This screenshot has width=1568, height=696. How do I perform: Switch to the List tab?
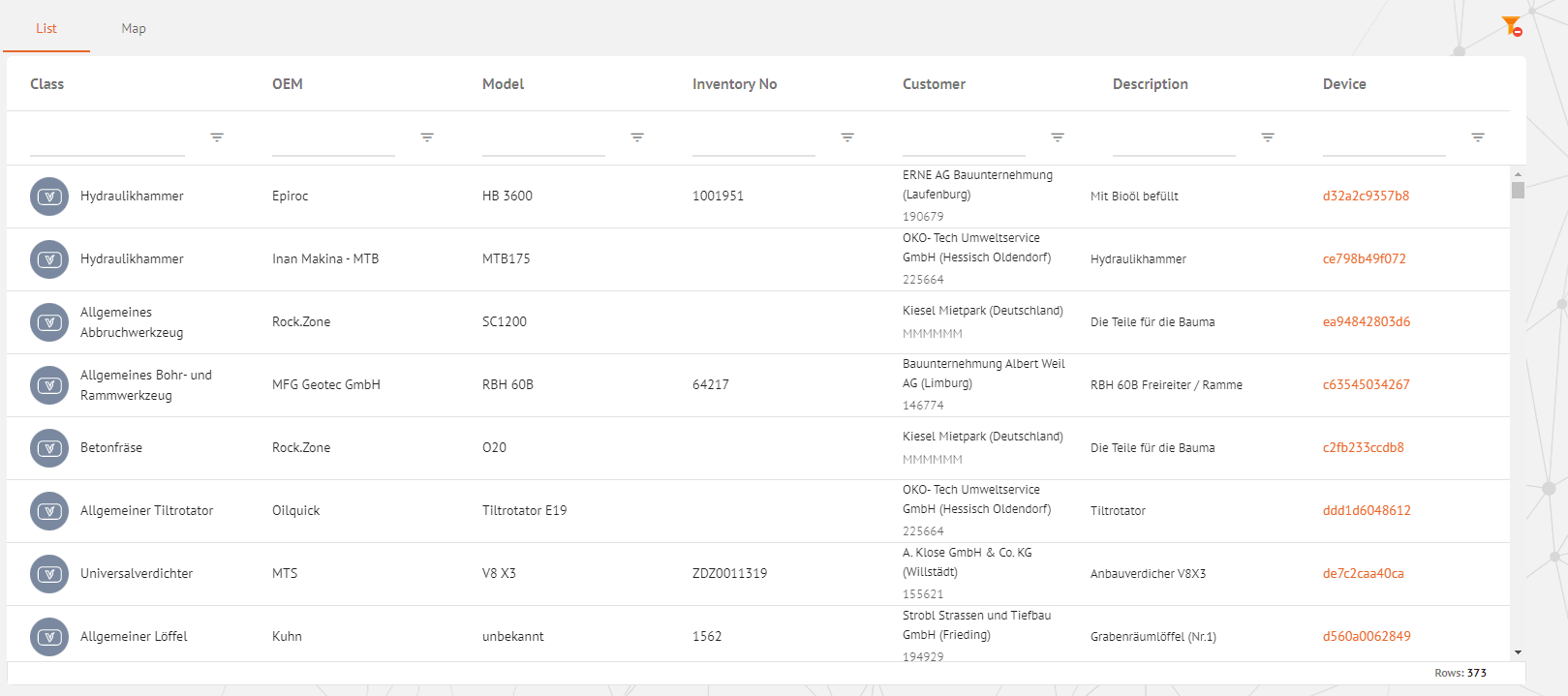tap(46, 28)
